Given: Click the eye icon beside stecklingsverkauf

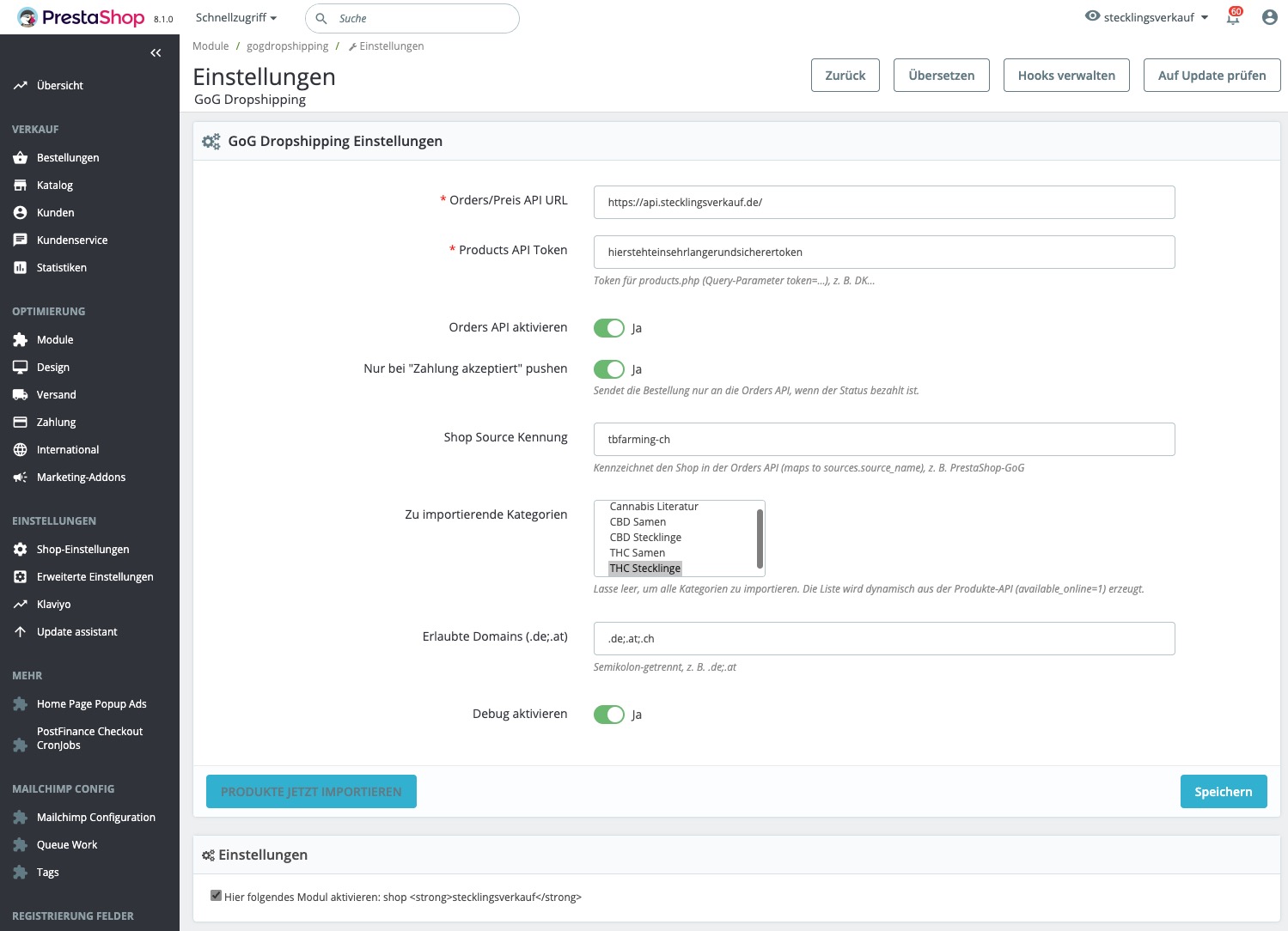Looking at the screenshot, I should [1091, 15].
